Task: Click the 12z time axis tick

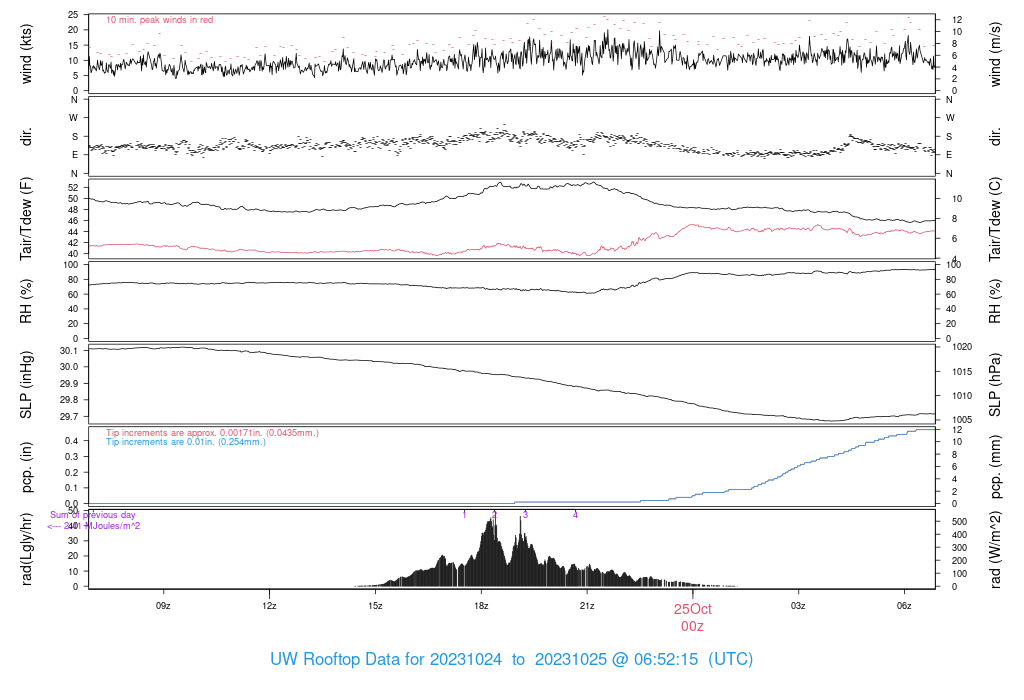Action: (x=269, y=606)
